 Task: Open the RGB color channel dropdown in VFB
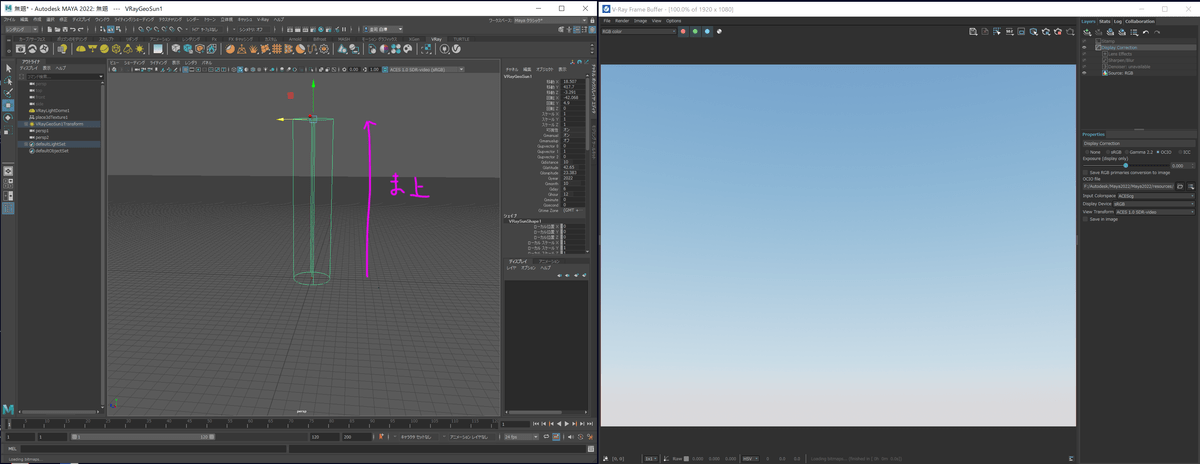coord(638,31)
